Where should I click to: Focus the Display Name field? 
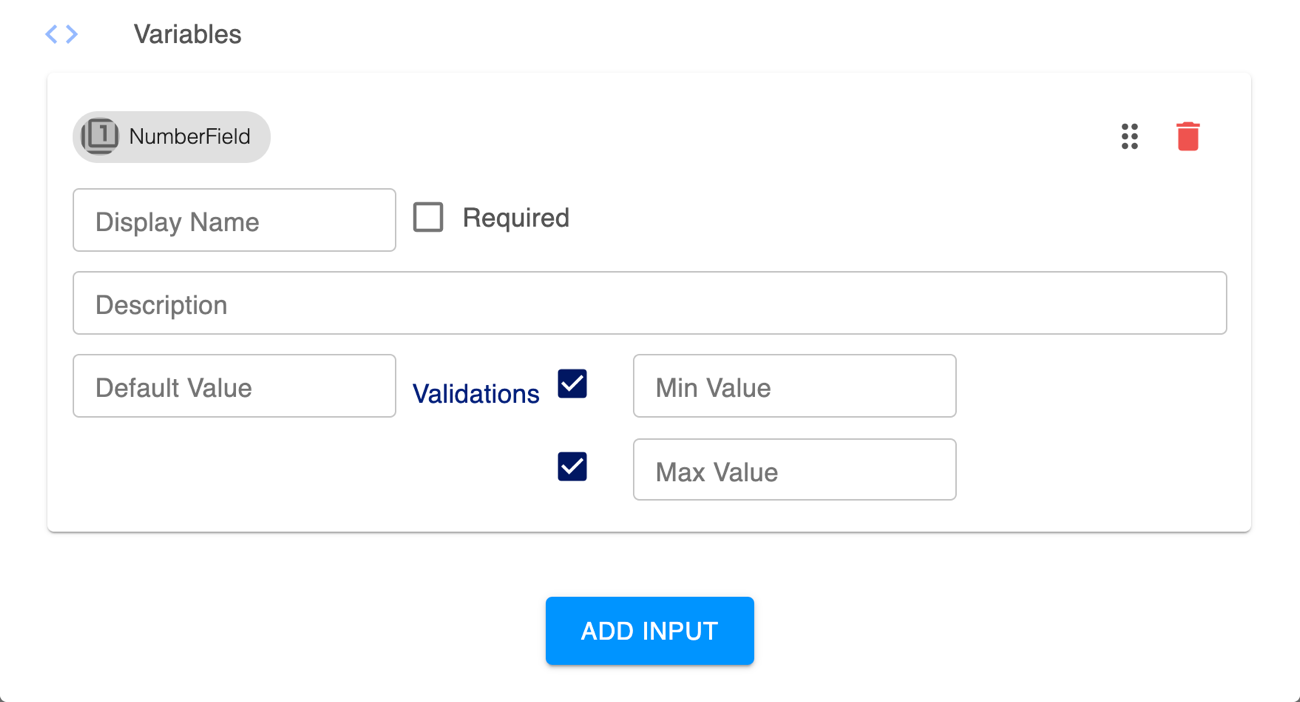234,220
